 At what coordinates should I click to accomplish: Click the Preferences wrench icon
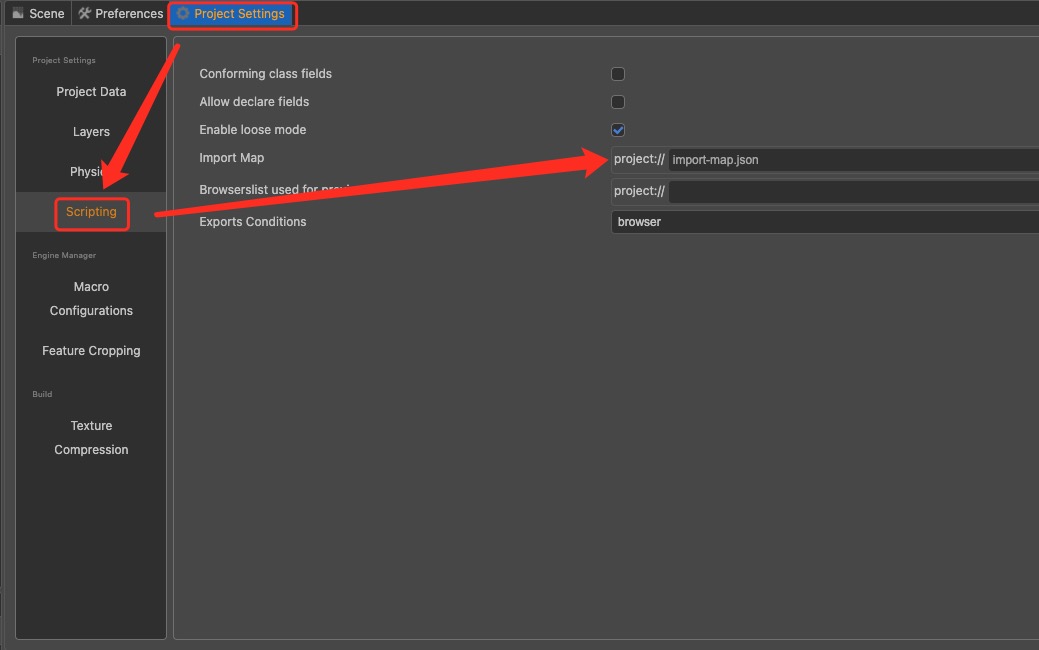coord(84,13)
